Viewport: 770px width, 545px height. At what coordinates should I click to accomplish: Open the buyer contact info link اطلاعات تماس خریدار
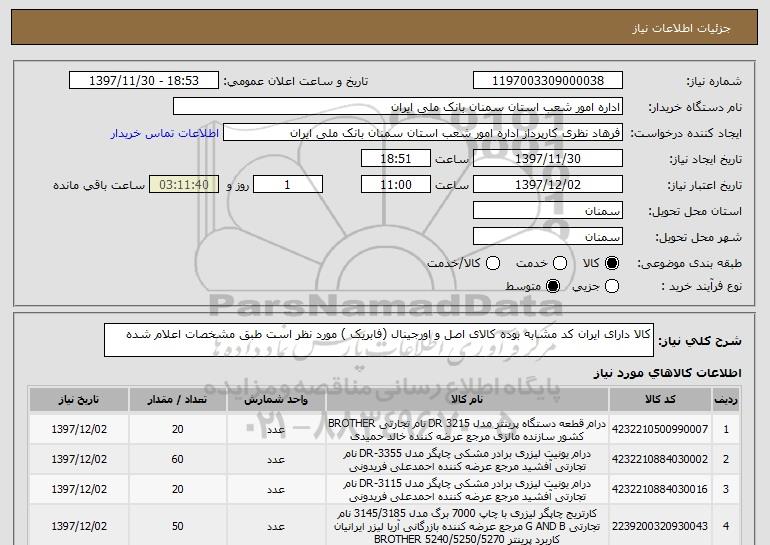tap(165, 134)
